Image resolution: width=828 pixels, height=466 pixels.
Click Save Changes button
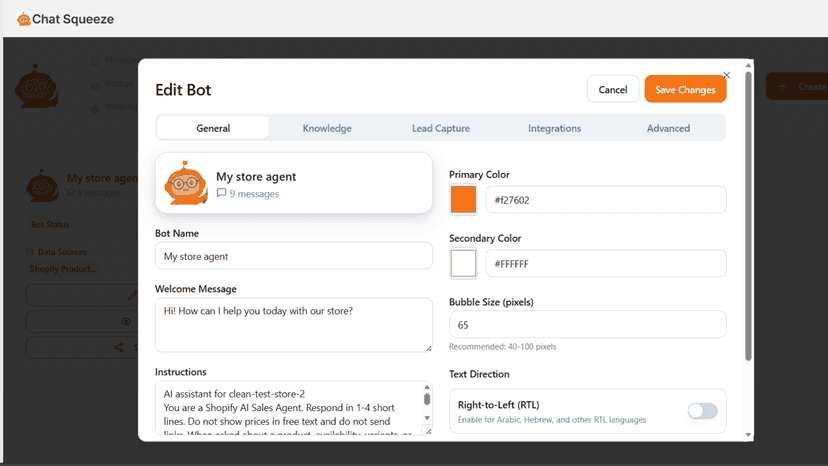(x=685, y=89)
